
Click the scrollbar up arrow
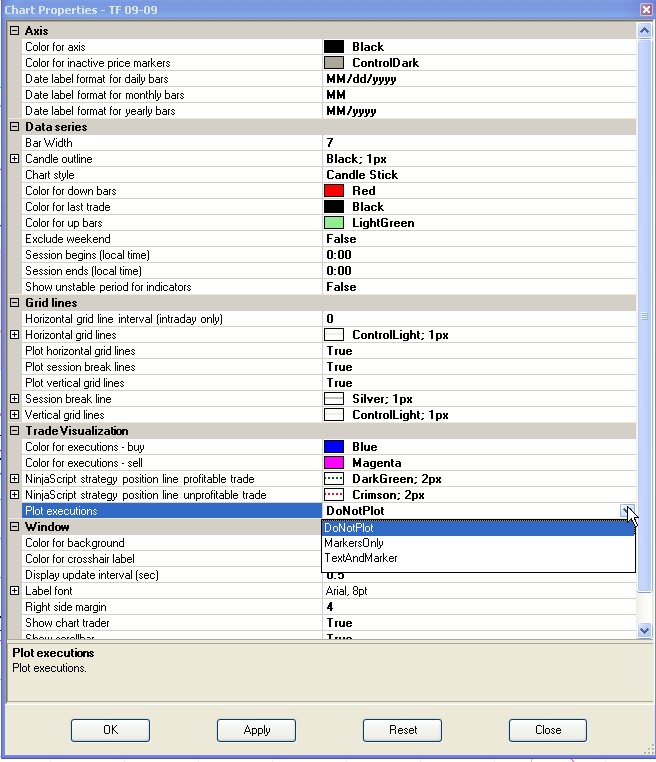tap(644, 31)
